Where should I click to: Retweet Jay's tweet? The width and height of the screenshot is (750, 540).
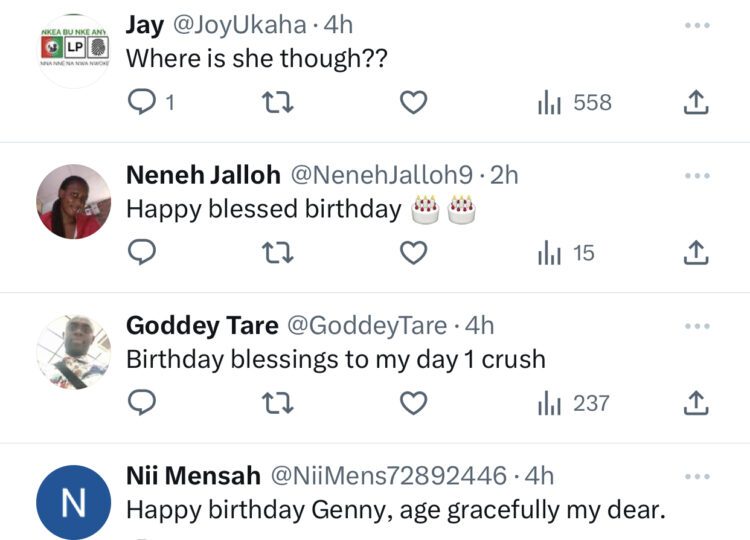[x=282, y=103]
